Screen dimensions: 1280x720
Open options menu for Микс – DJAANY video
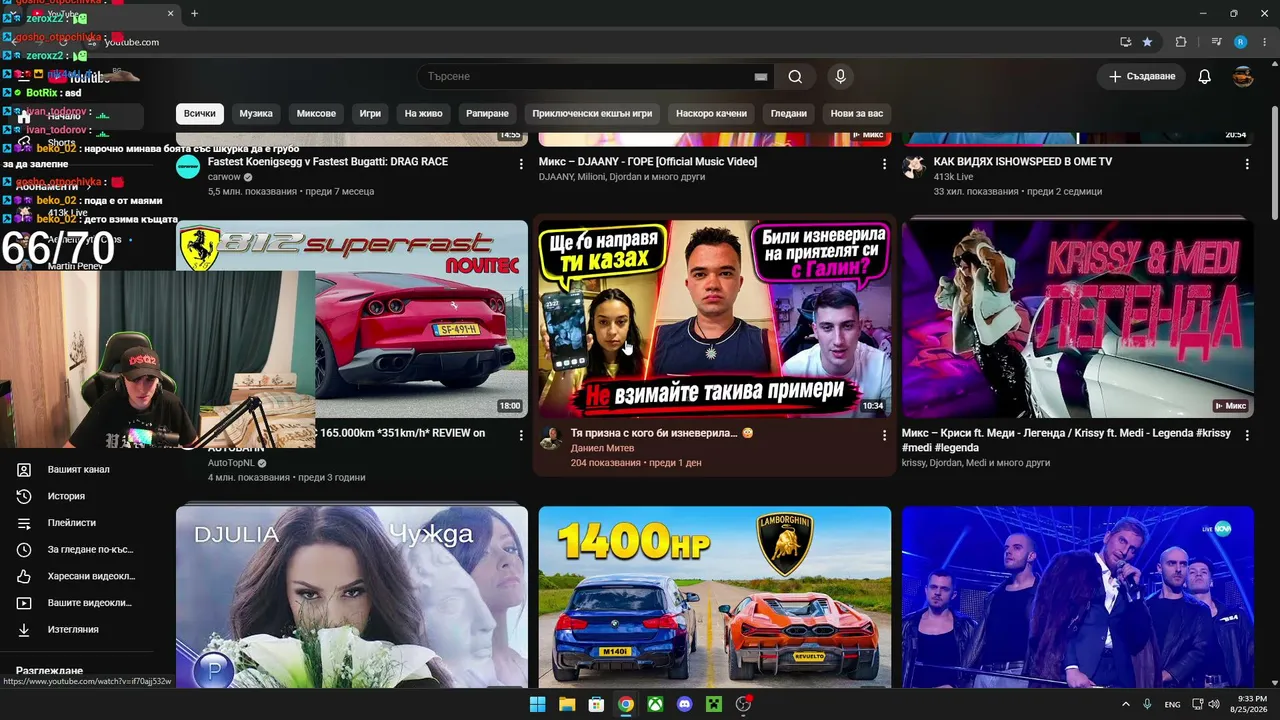(x=884, y=164)
